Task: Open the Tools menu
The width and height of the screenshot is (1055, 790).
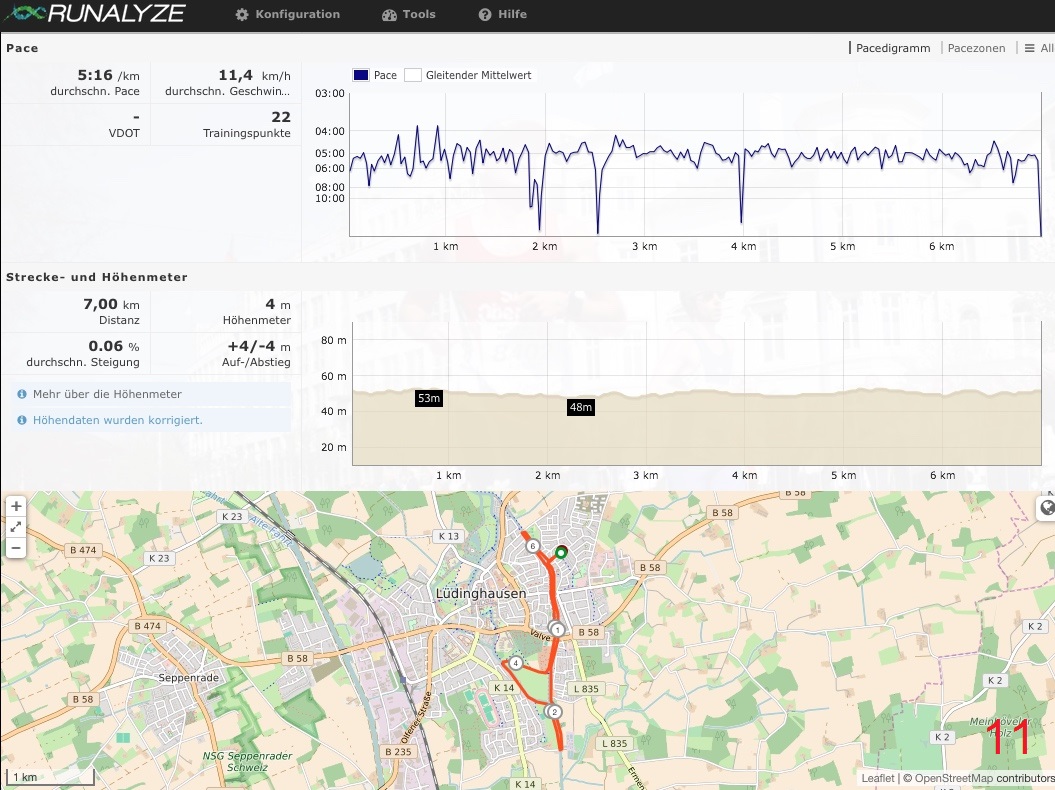Action: pyautogui.click(x=409, y=15)
